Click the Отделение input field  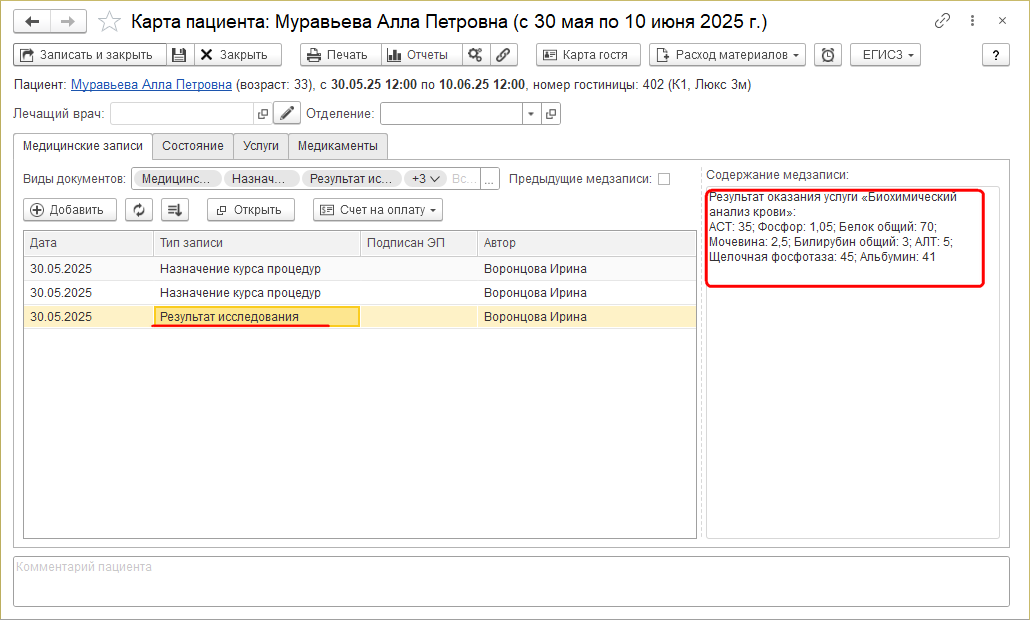(451, 114)
